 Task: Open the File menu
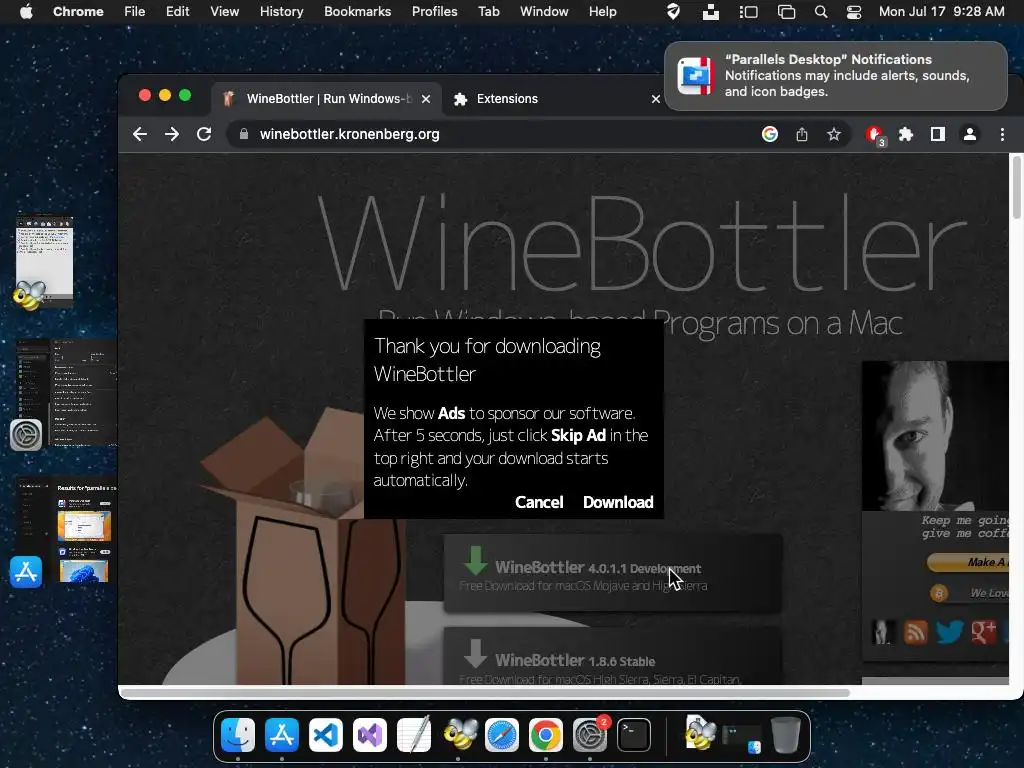pos(135,12)
